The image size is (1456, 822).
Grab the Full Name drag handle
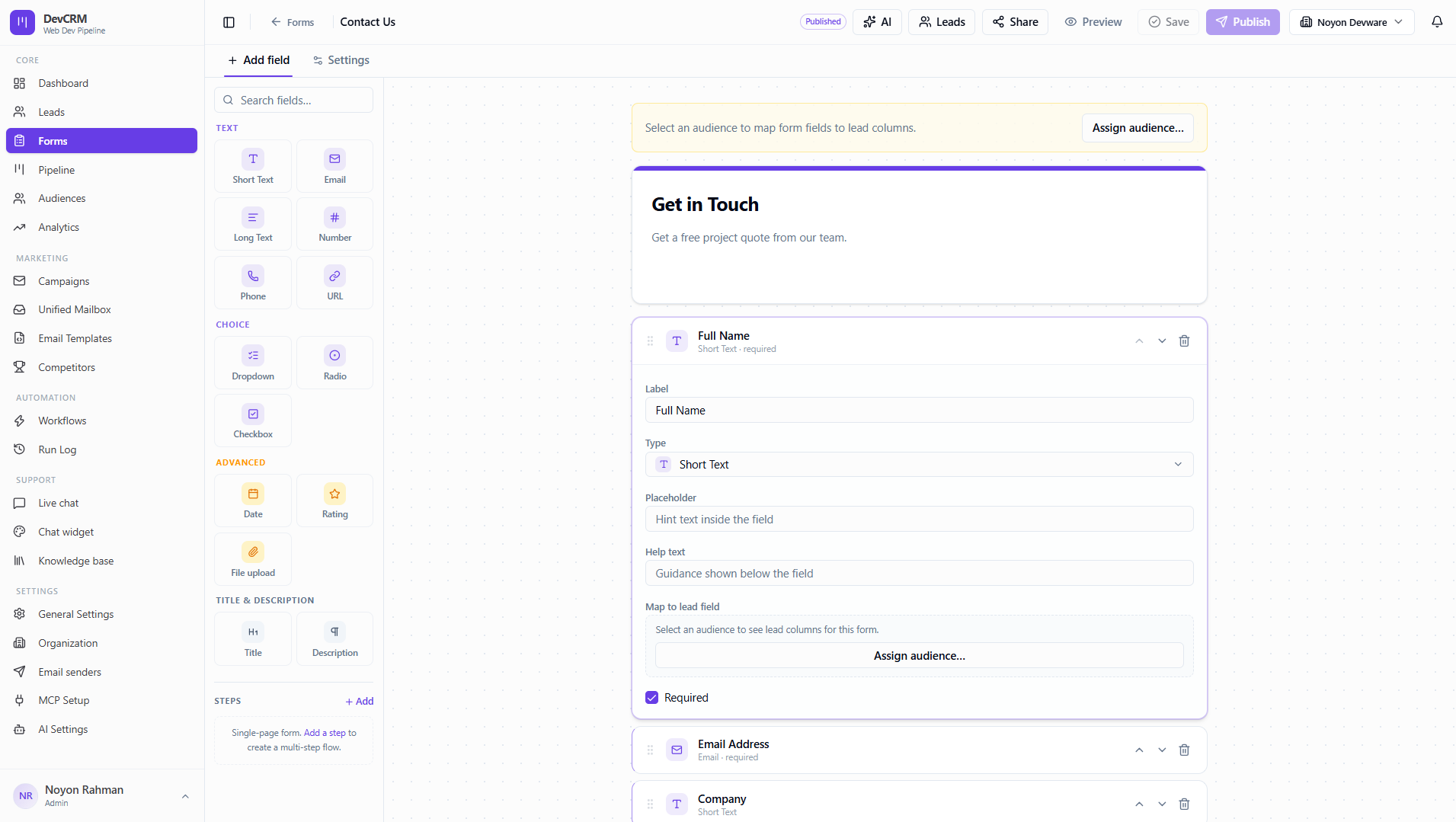click(x=650, y=341)
